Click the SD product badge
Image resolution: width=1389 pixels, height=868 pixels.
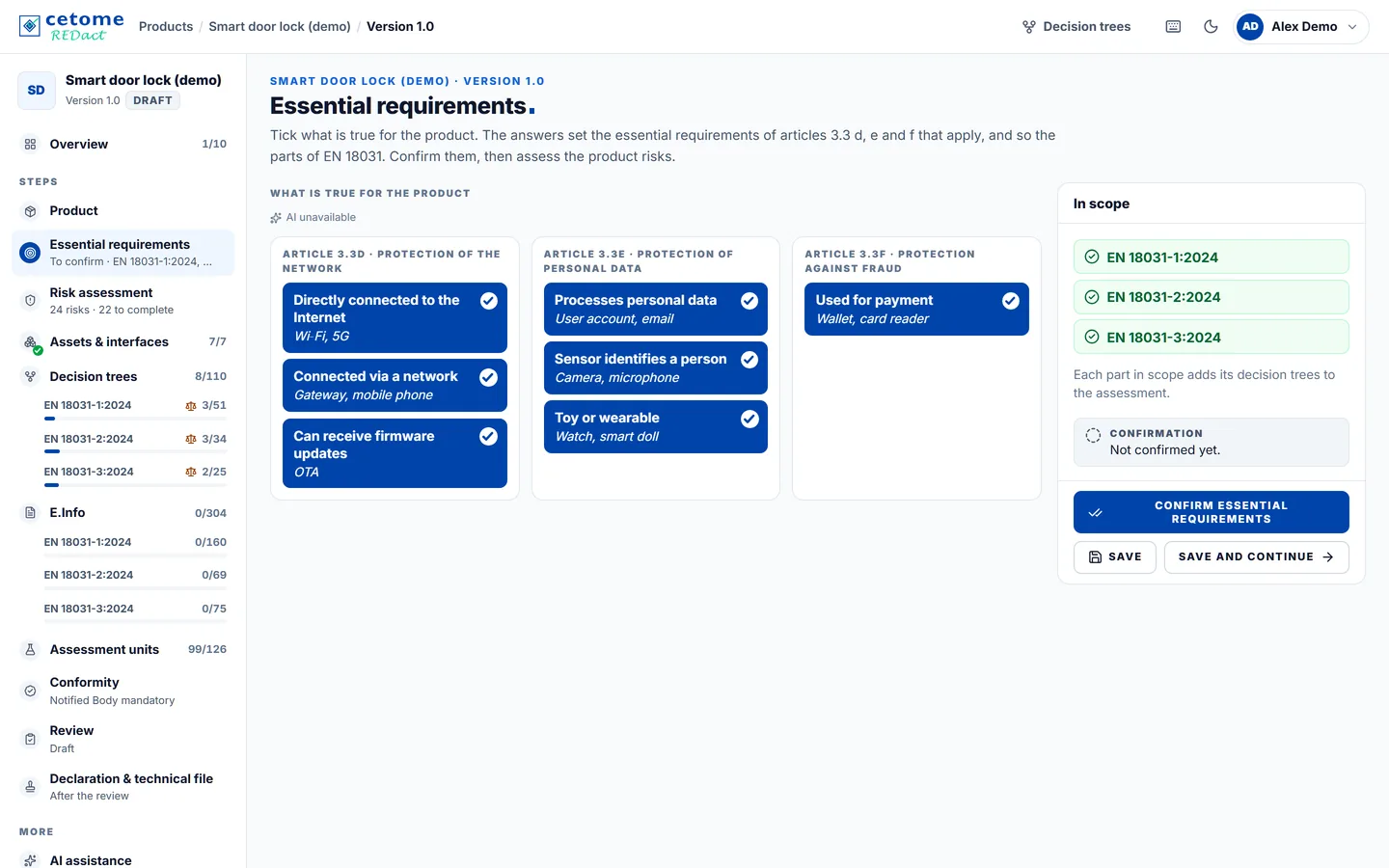37,91
